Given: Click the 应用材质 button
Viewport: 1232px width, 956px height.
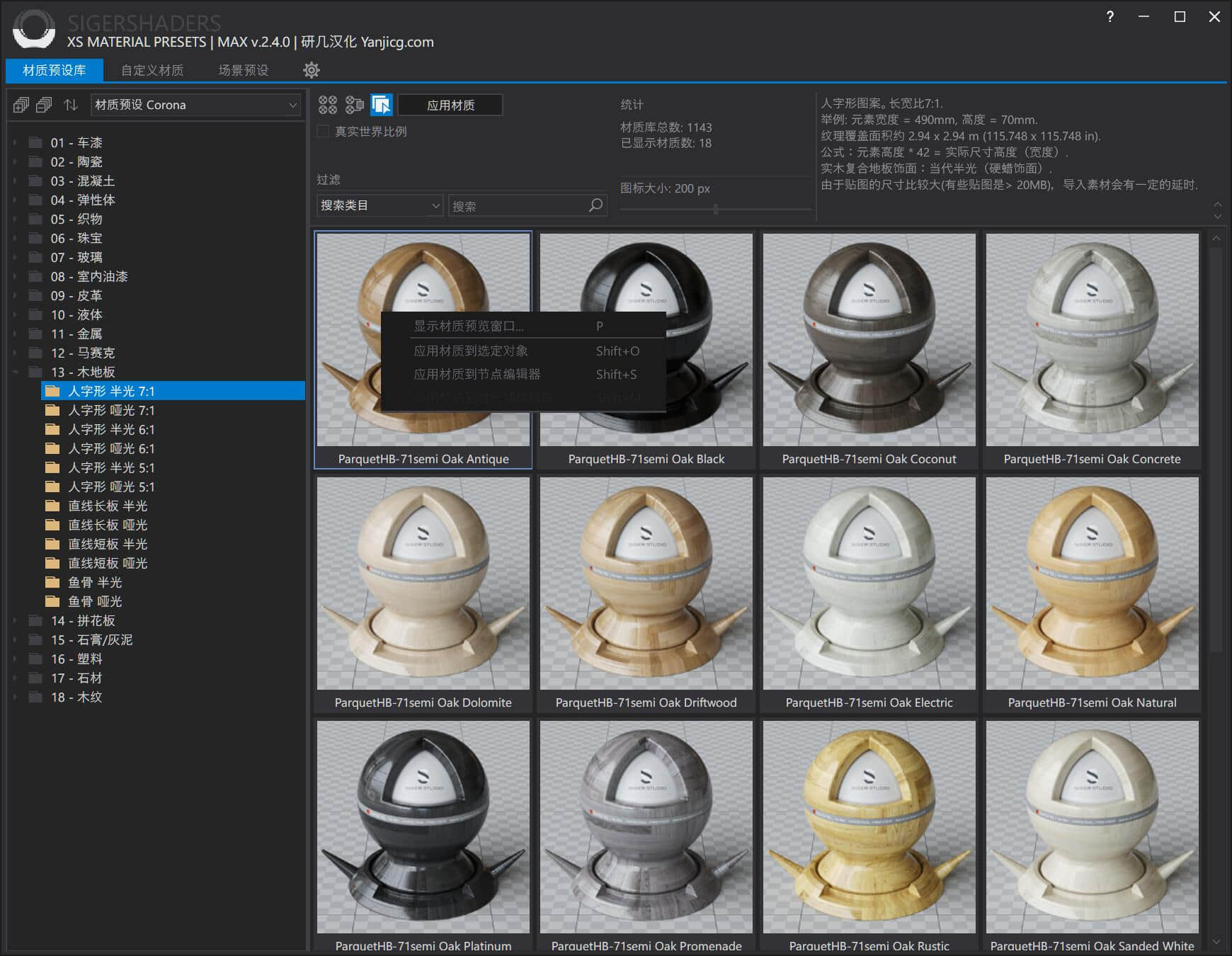Looking at the screenshot, I should [x=450, y=105].
